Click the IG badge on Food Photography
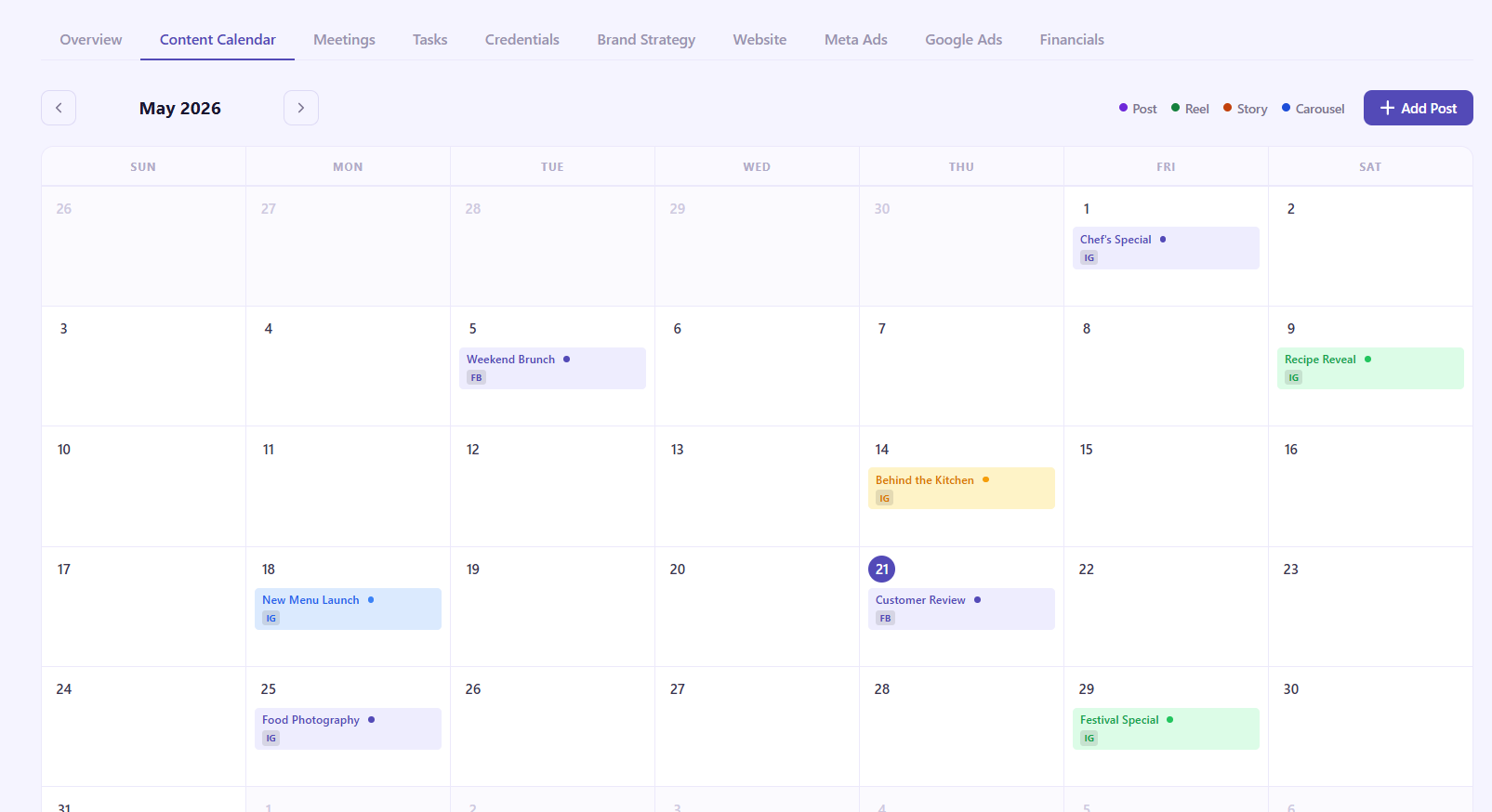 [271, 738]
